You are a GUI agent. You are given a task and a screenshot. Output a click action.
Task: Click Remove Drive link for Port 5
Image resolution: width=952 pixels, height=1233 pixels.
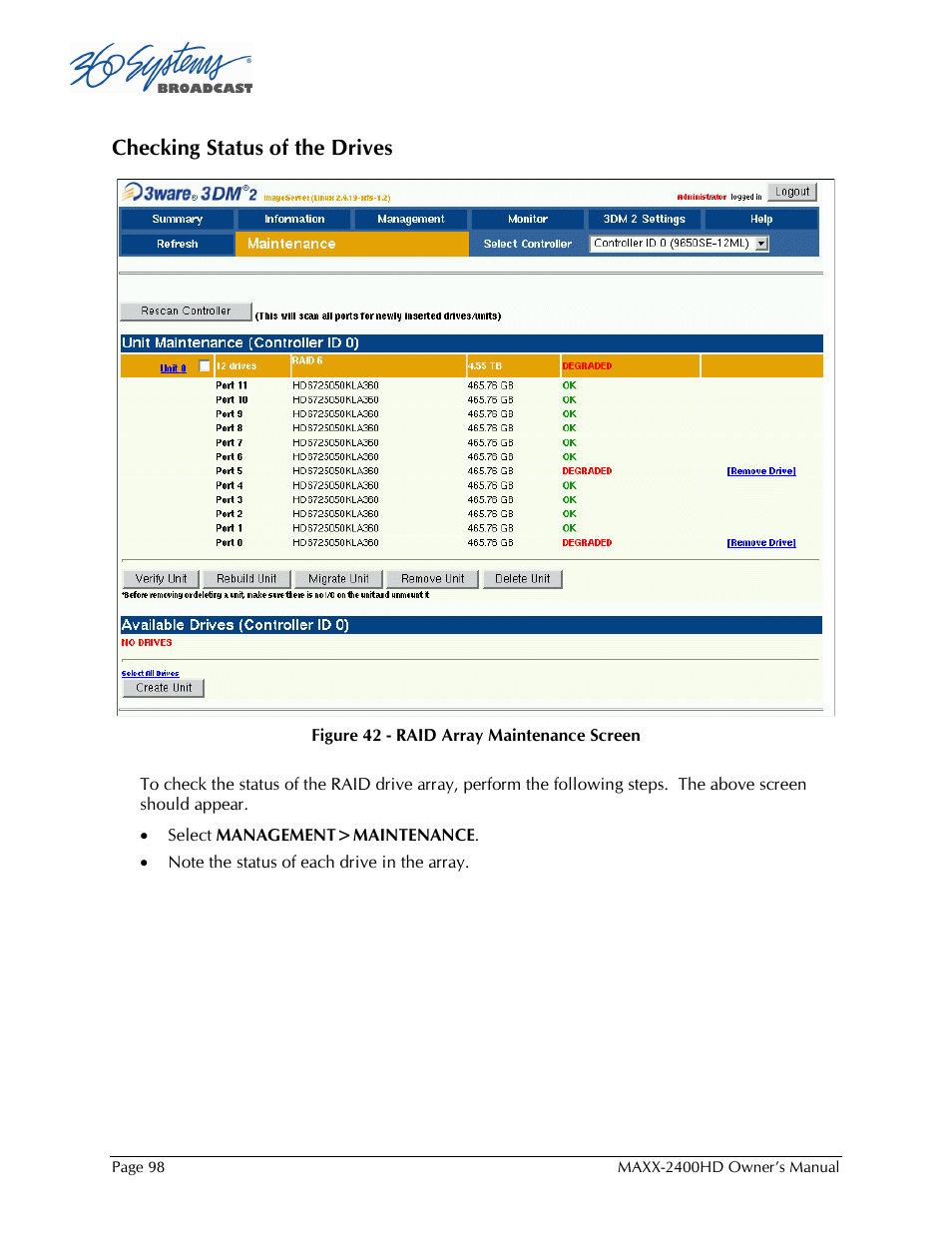pyautogui.click(x=761, y=471)
